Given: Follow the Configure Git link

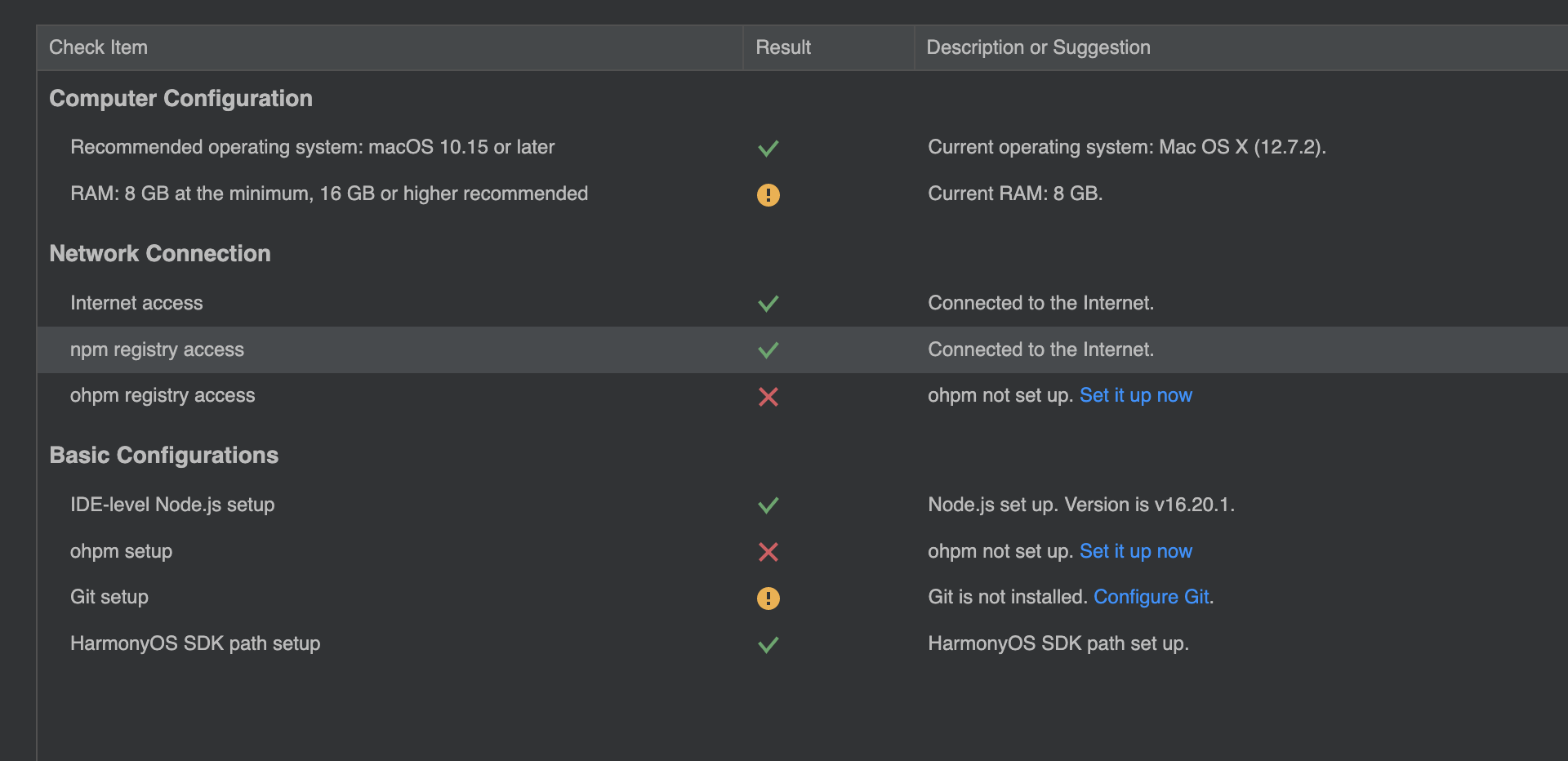Looking at the screenshot, I should 1151,597.
